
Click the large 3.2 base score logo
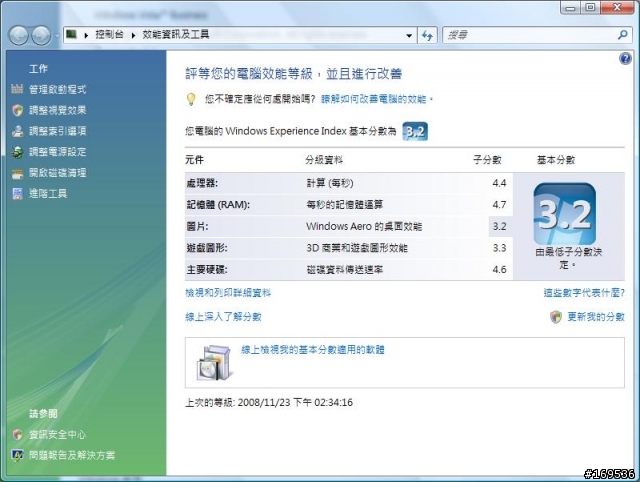click(x=564, y=214)
